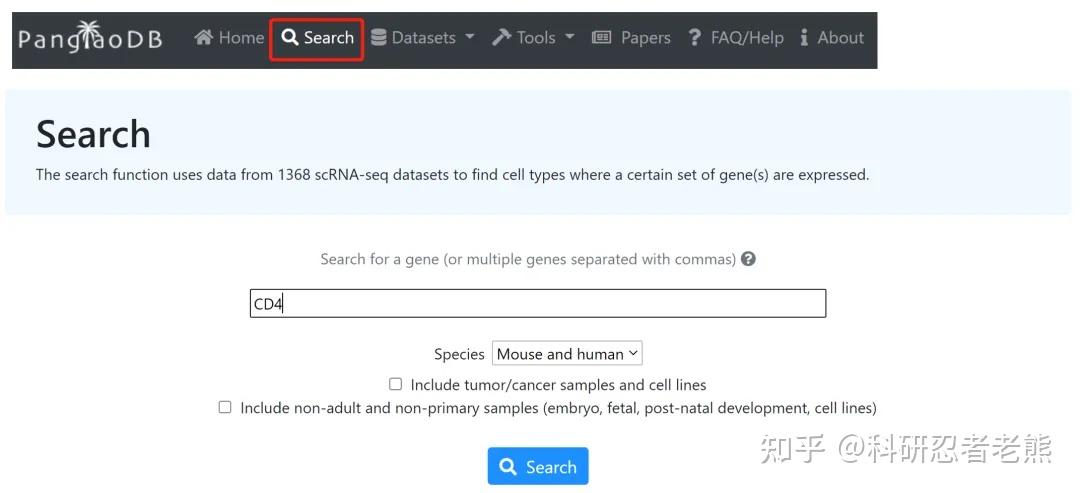
Task: Click the info icon beside About
Action: point(805,38)
